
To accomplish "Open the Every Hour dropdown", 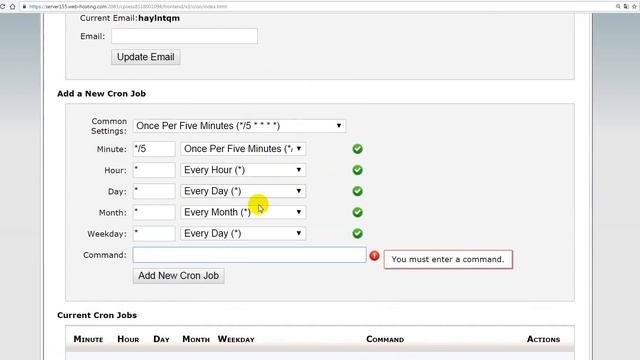I will tap(243, 170).
